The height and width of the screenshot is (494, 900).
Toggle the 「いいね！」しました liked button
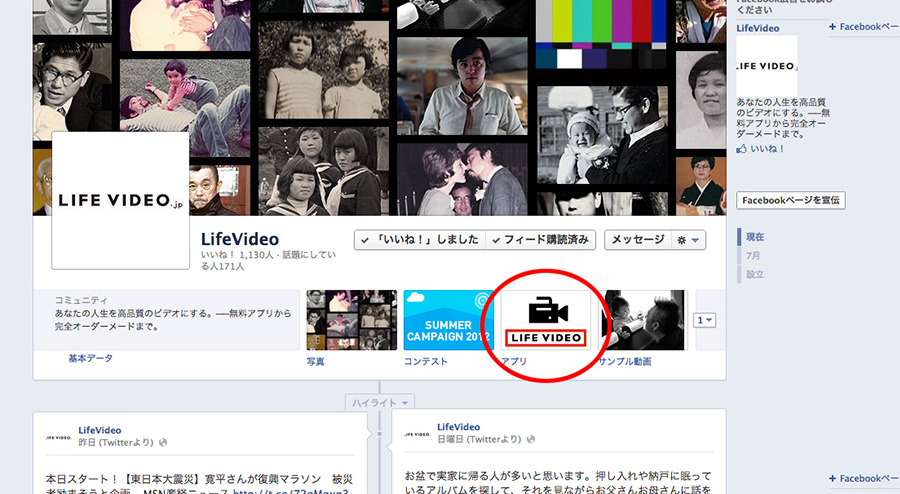tap(420, 240)
